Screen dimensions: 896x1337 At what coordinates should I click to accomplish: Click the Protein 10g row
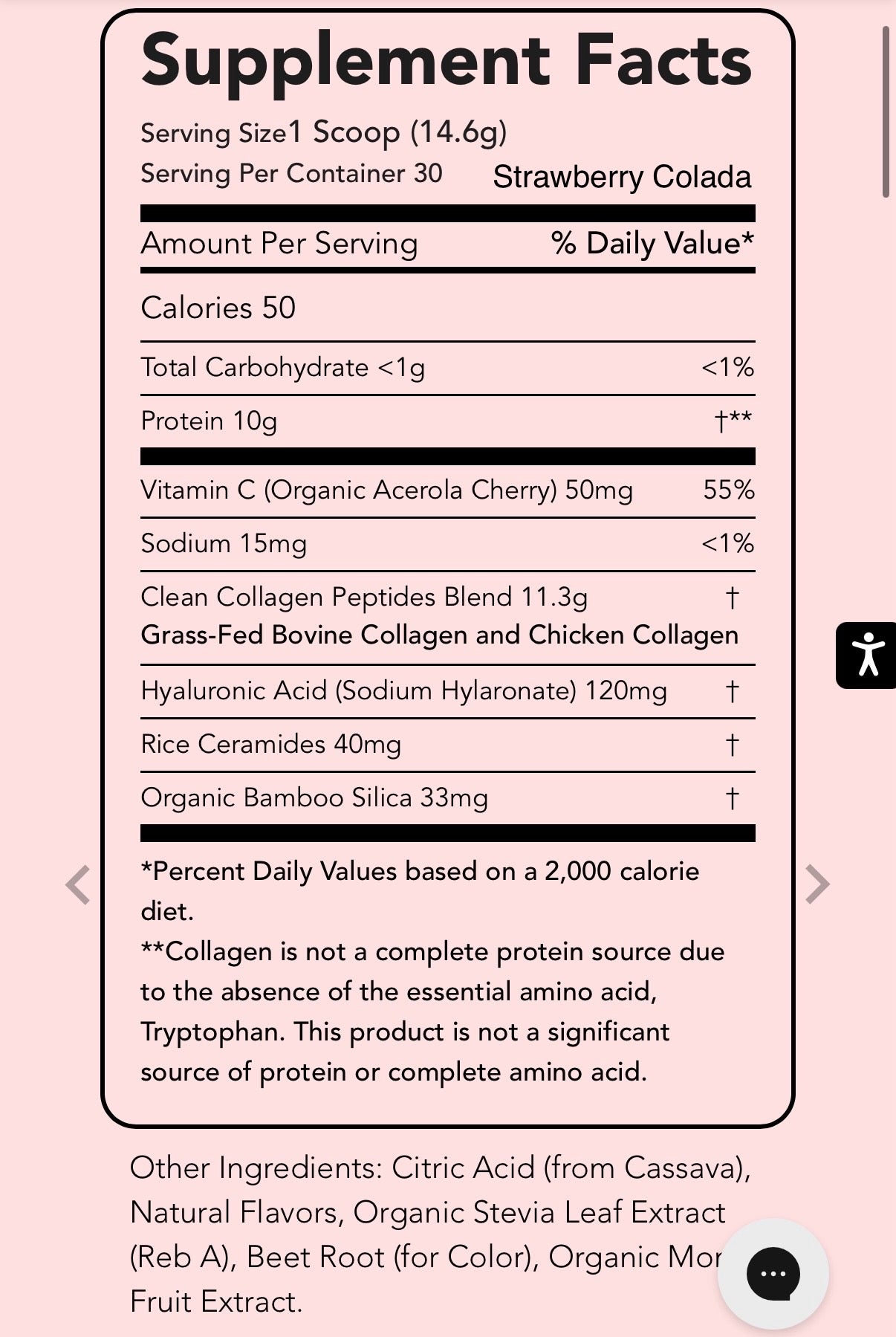pos(448,421)
